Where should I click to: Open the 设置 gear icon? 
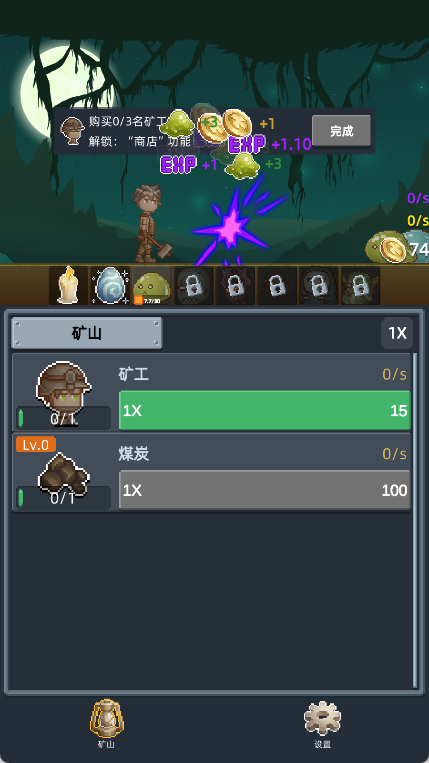(322, 718)
